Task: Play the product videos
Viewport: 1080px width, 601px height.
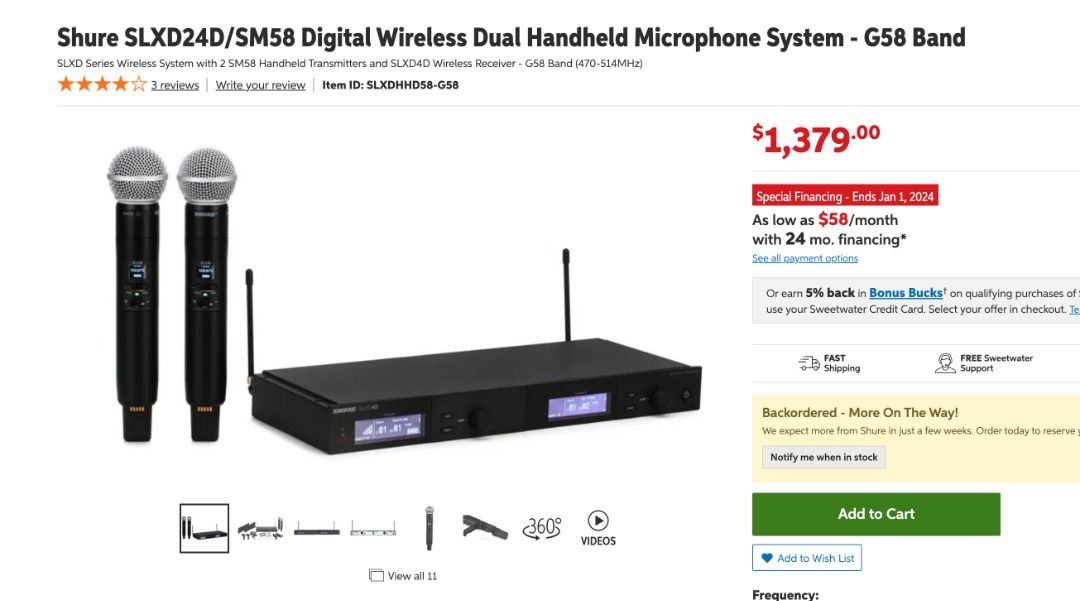Action: (598, 528)
